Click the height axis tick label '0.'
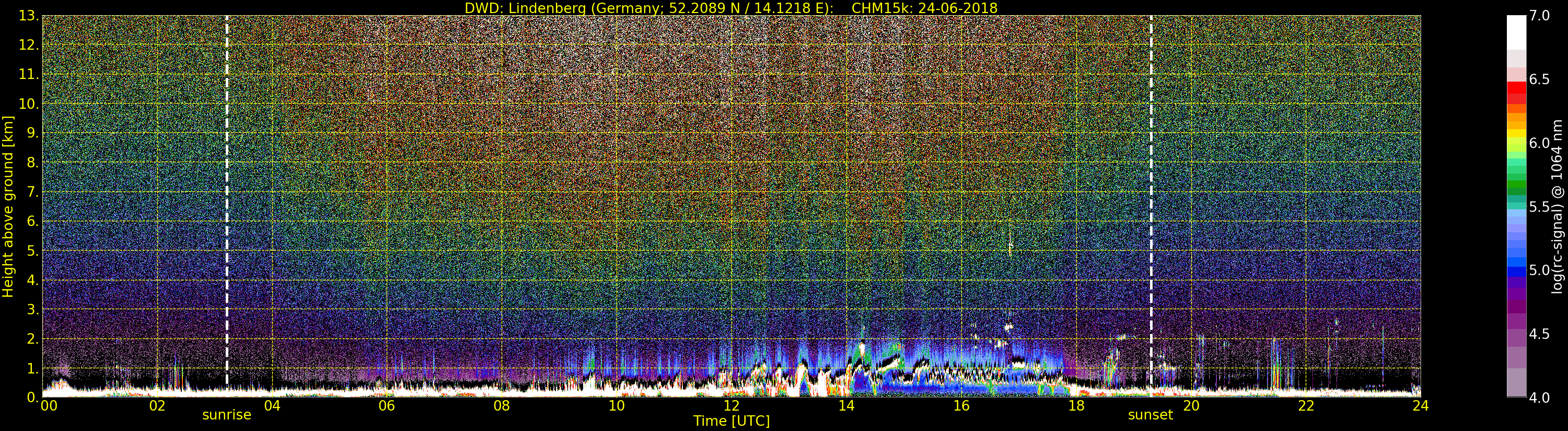This screenshot has height=431, width=1568. point(32,397)
